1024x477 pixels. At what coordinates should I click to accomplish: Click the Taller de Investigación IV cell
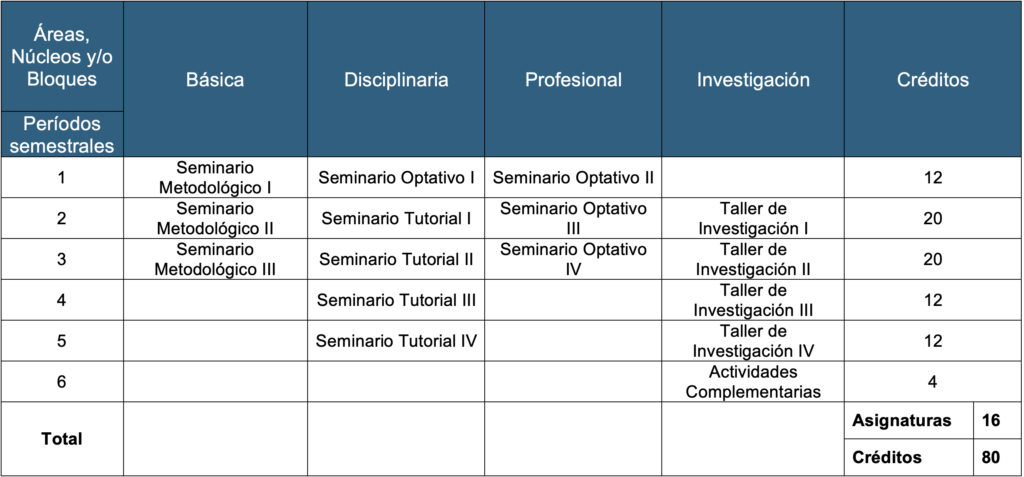coord(753,340)
